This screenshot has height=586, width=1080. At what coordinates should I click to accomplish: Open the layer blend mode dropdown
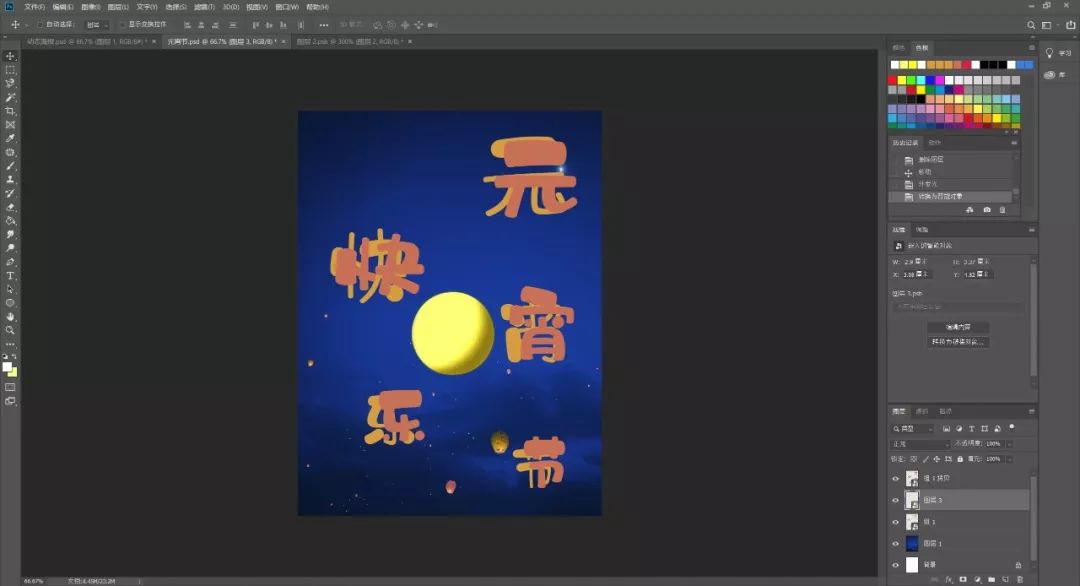(x=920, y=444)
